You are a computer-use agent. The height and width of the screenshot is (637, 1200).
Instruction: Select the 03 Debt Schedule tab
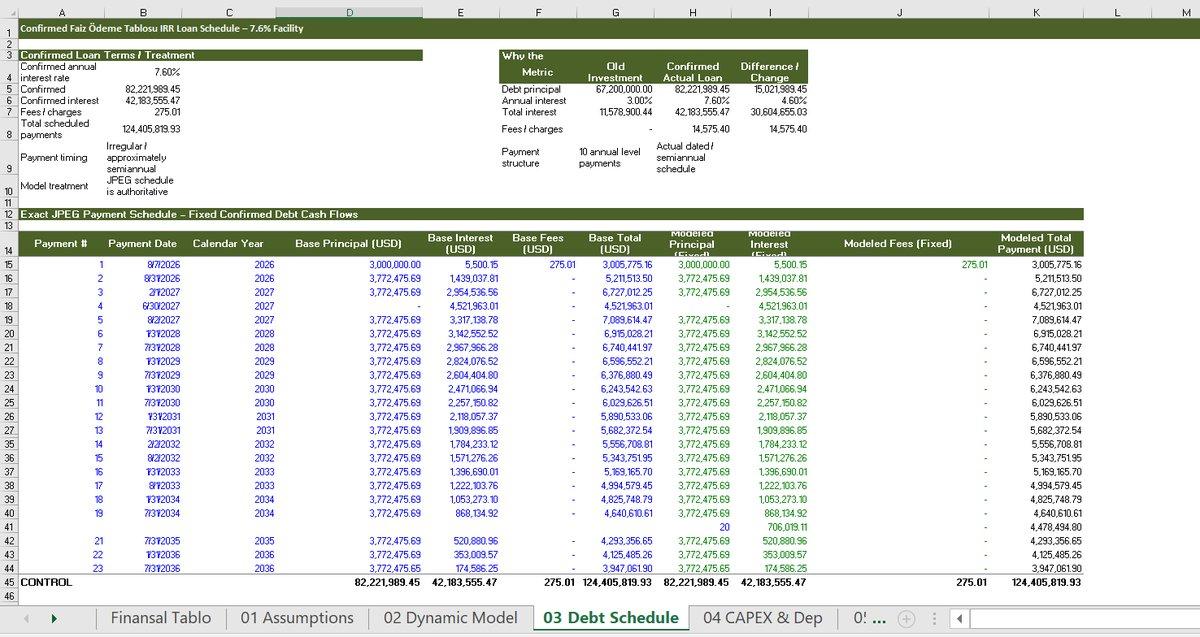click(610, 618)
